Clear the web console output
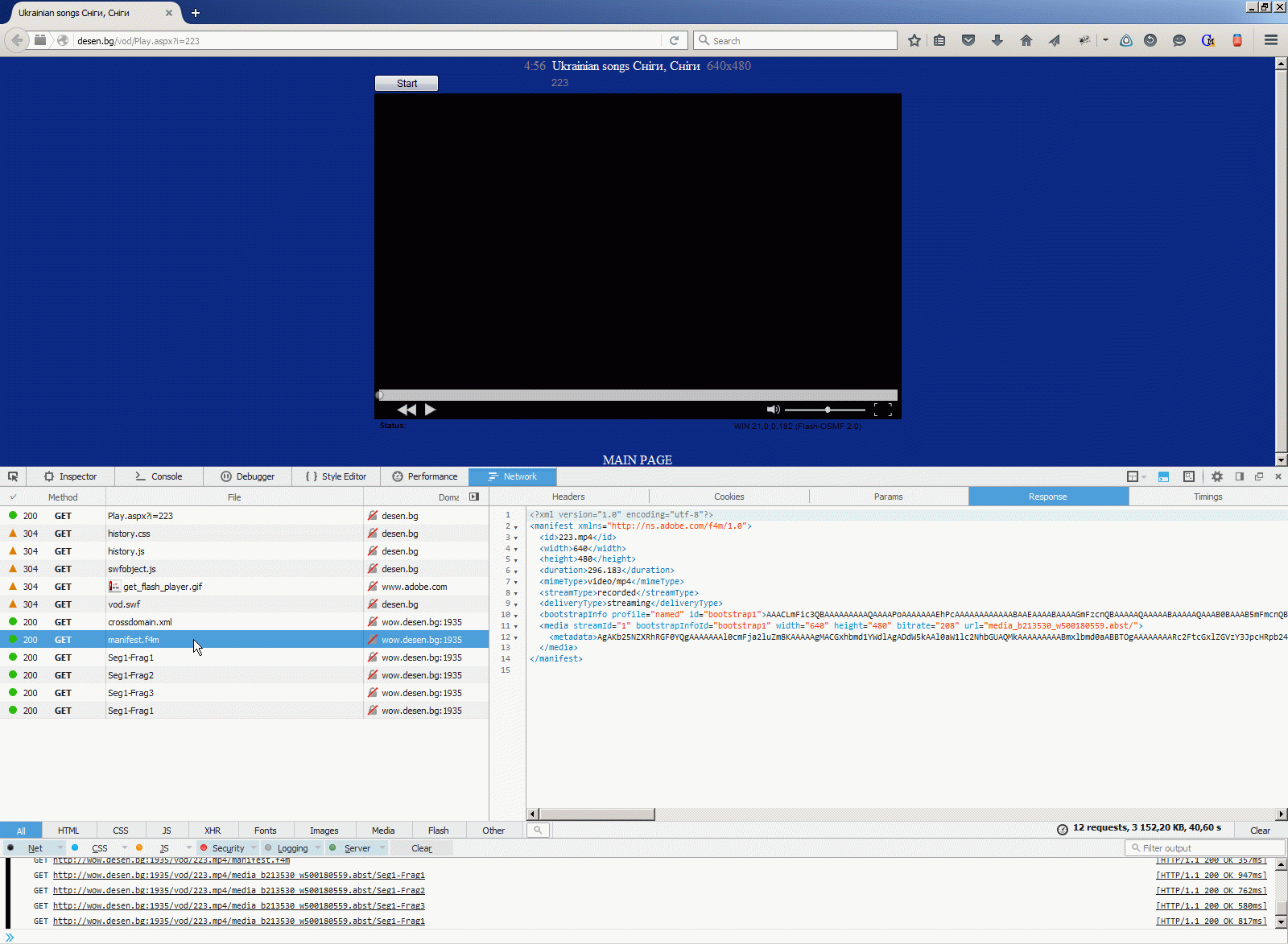The height and width of the screenshot is (944, 1288). pyautogui.click(x=421, y=848)
